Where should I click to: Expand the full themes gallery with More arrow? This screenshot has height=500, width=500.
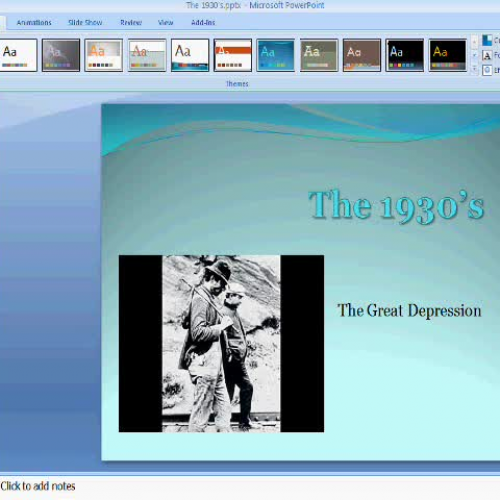click(474, 69)
